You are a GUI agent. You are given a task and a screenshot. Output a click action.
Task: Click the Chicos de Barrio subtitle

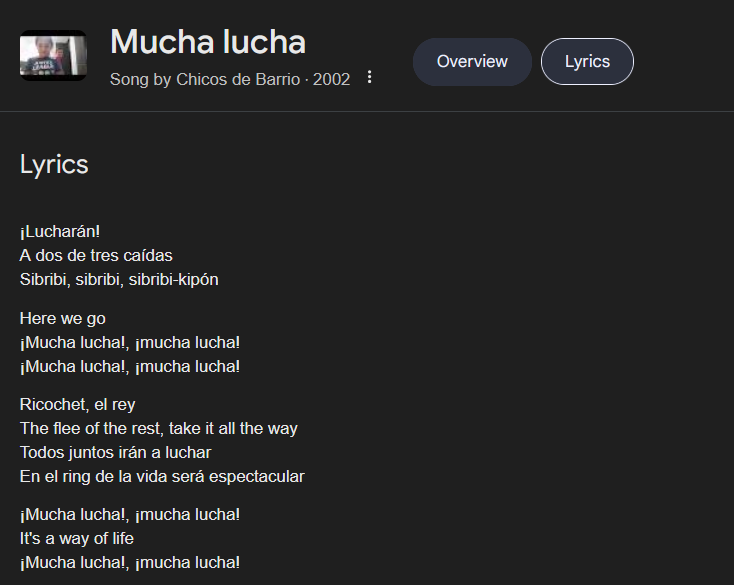[x=230, y=80]
